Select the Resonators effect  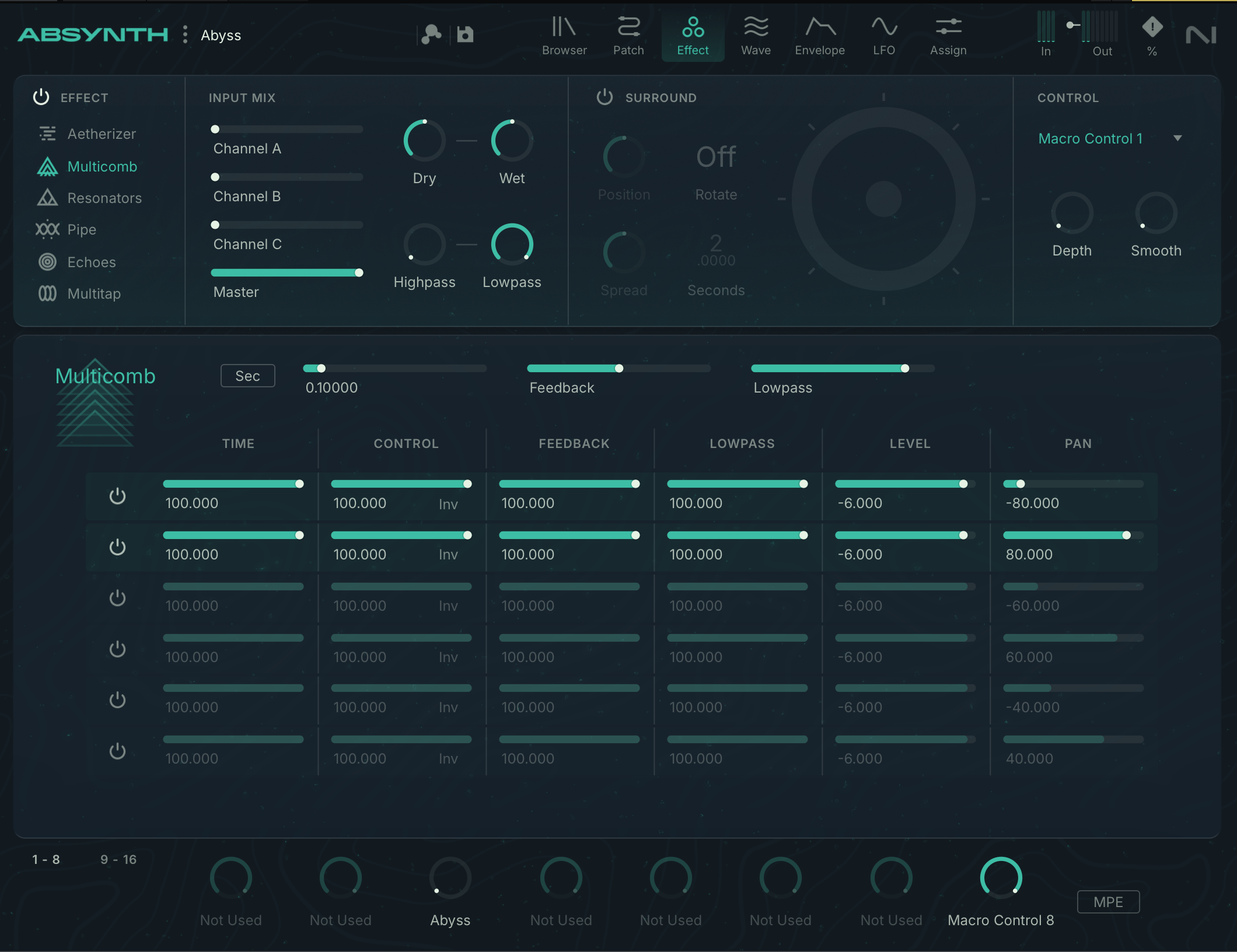(104, 198)
